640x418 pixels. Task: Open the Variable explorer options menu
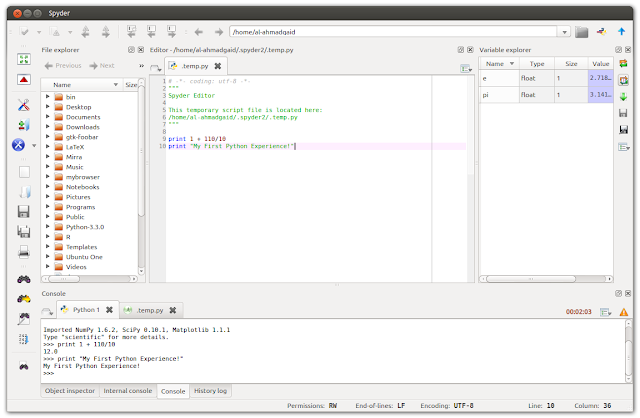pyautogui.click(x=624, y=147)
